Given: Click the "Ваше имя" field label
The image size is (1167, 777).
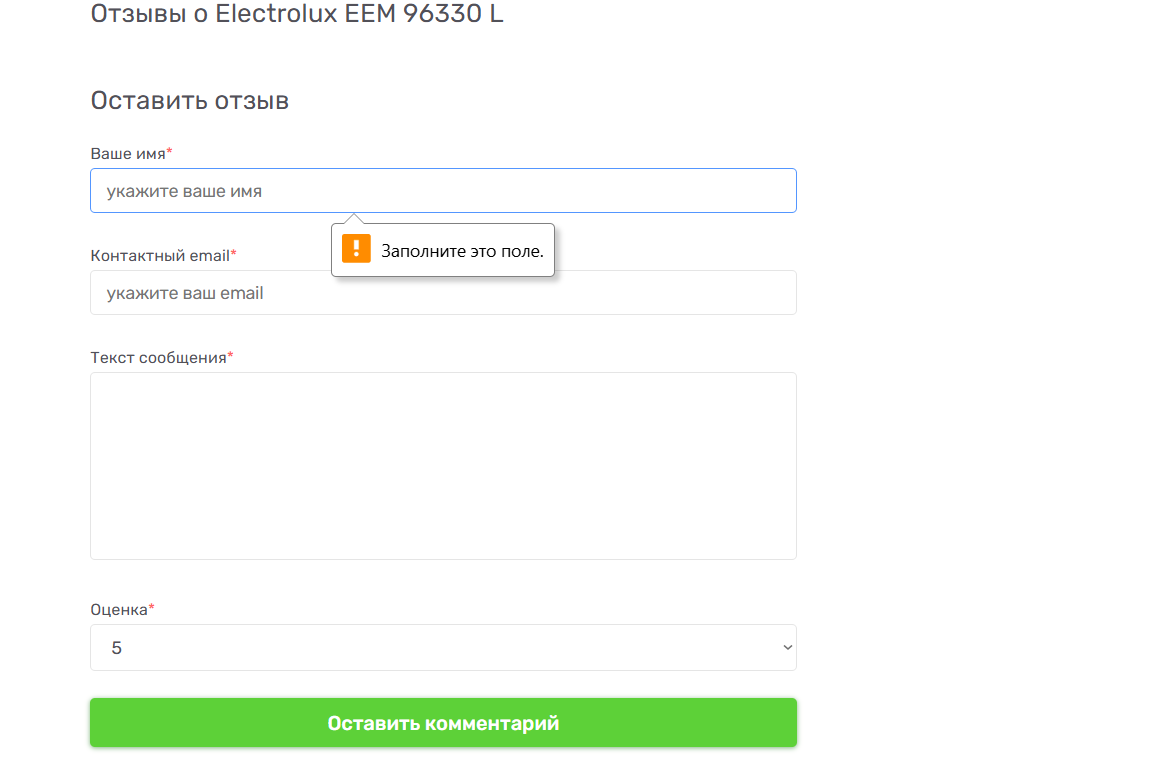Looking at the screenshot, I should [127, 154].
